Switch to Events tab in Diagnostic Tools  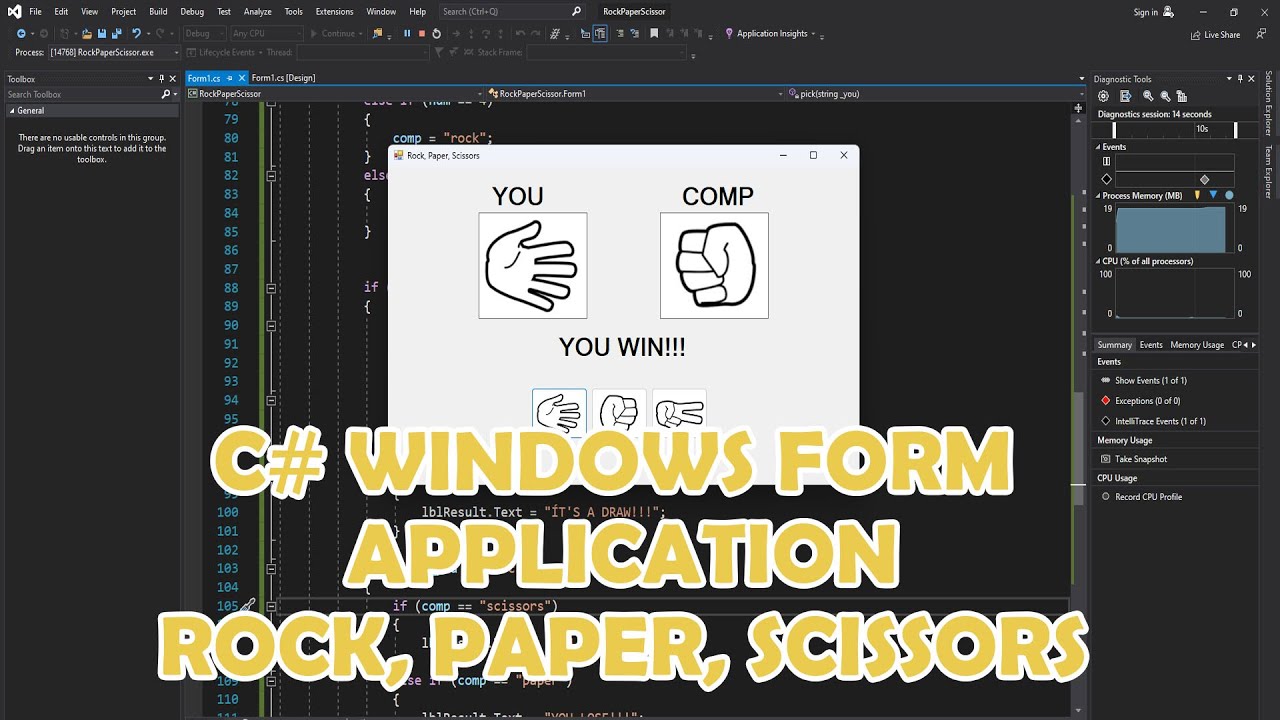click(1151, 345)
